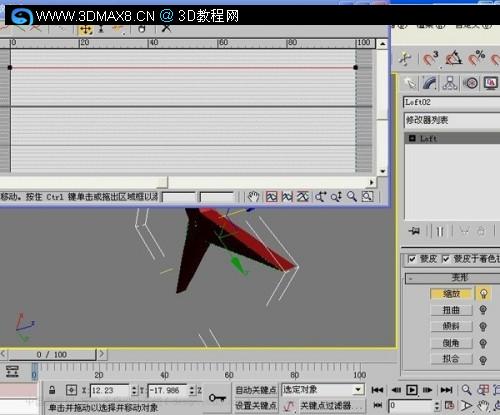The width and height of the screenshot is (500, 415).
Task: Open the 修改器列表 modifier list dropdown
Action: (452, 120)
